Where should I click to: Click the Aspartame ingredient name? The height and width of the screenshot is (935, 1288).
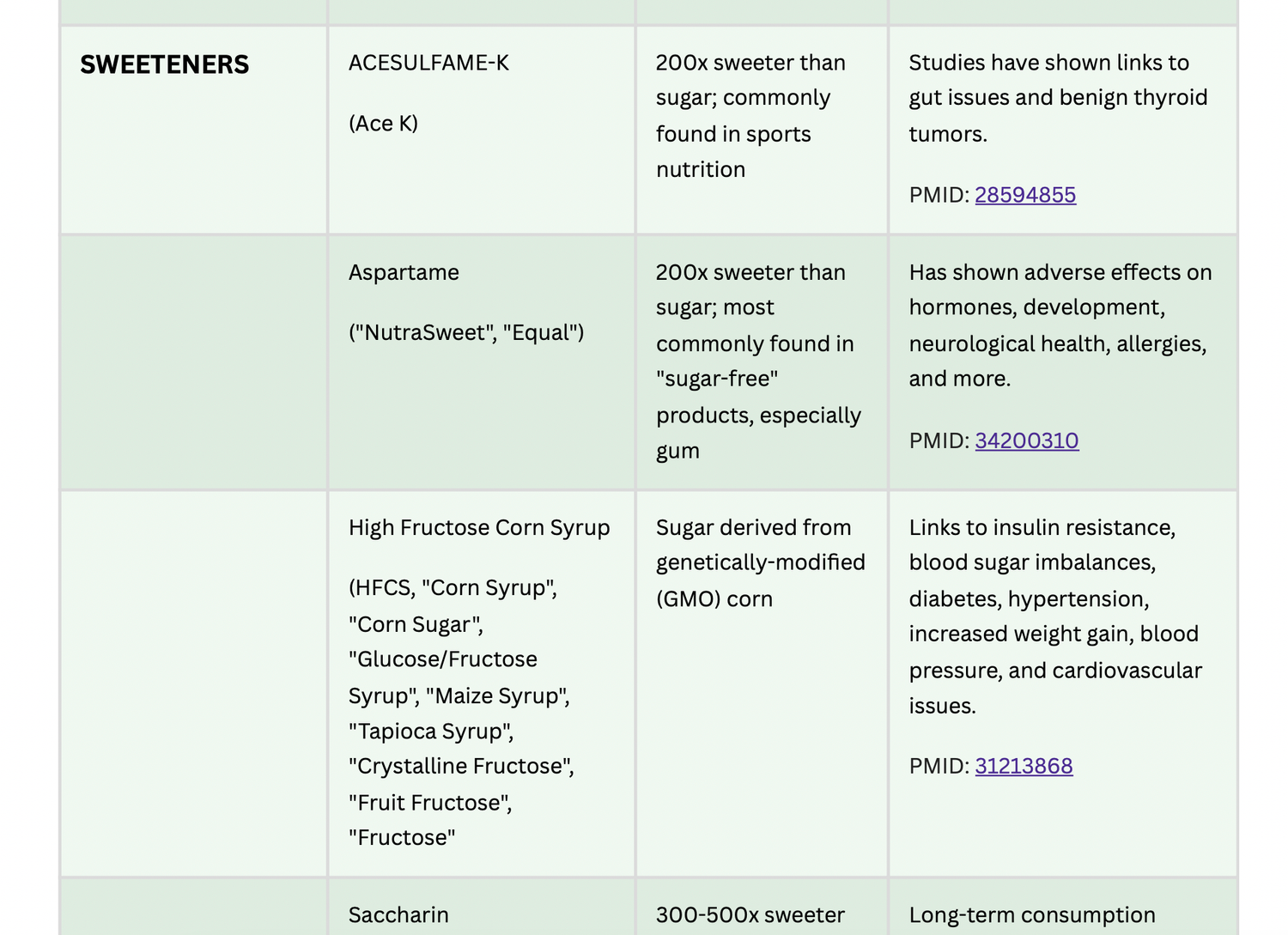pos(404,272)
